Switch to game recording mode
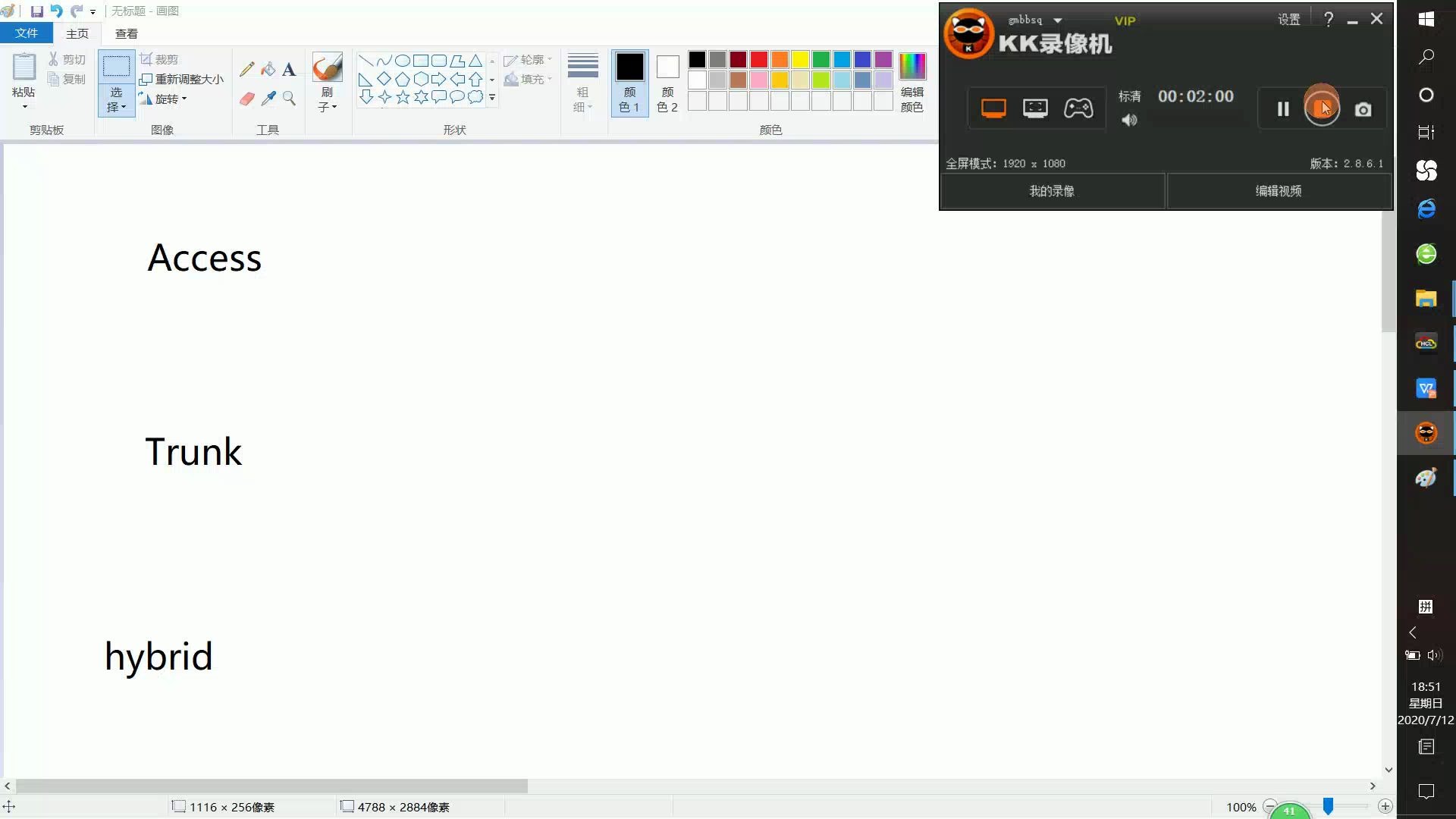1456x819 pixels. 1078,108
